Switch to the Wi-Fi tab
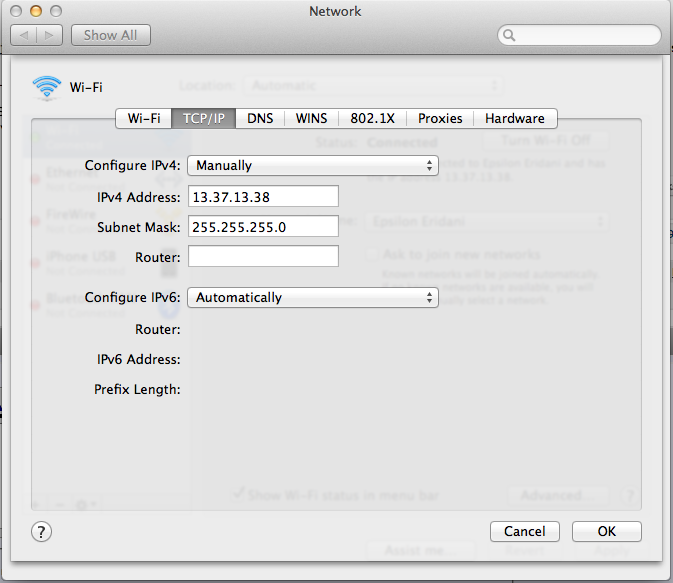This screenshot has width=673, height=583. (144, 118)
